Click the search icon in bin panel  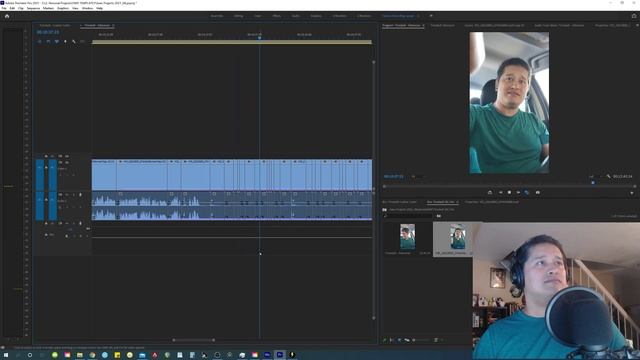click(x=385, y=216)
